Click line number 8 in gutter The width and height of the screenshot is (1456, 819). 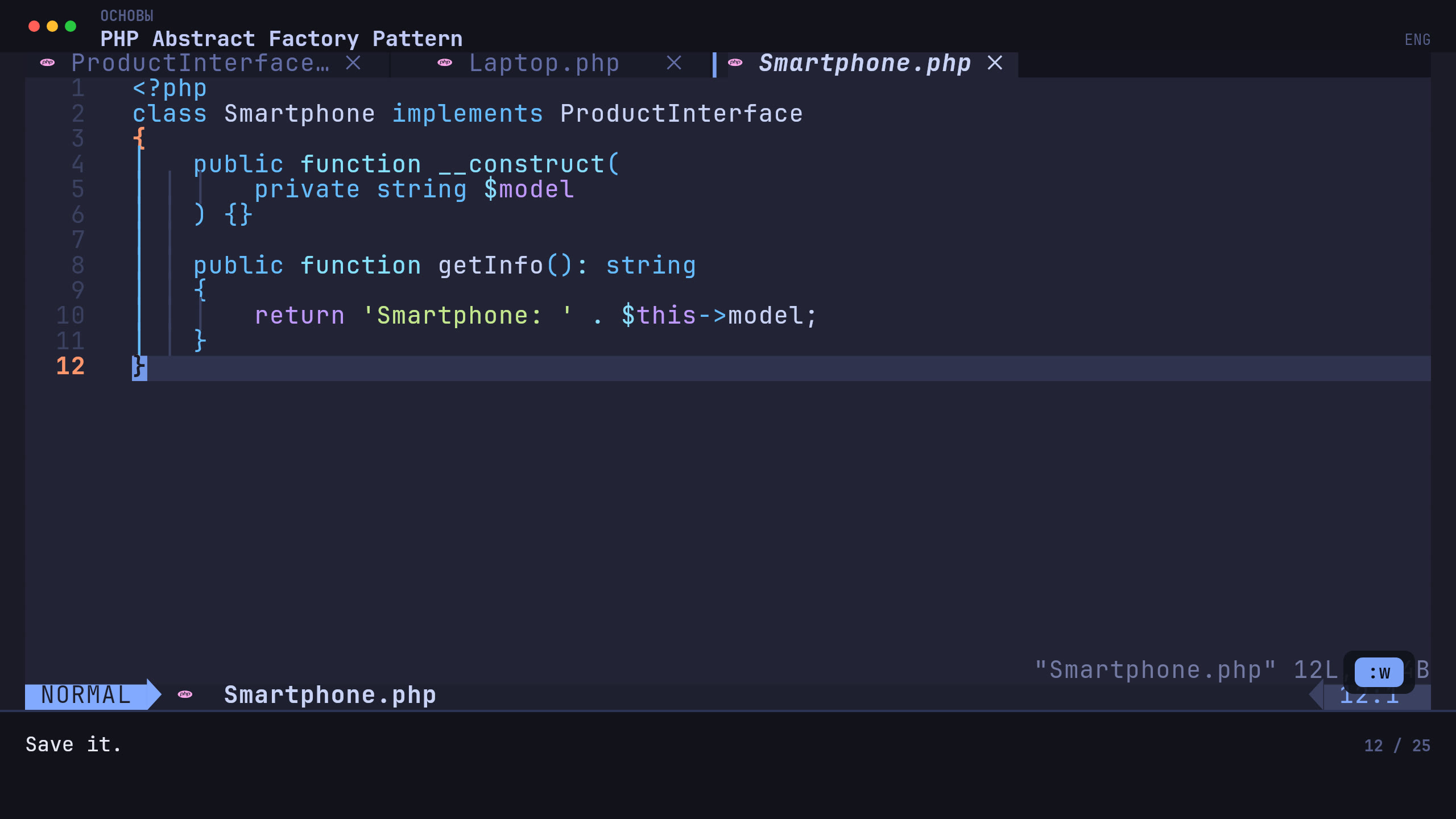pos(78,266)
